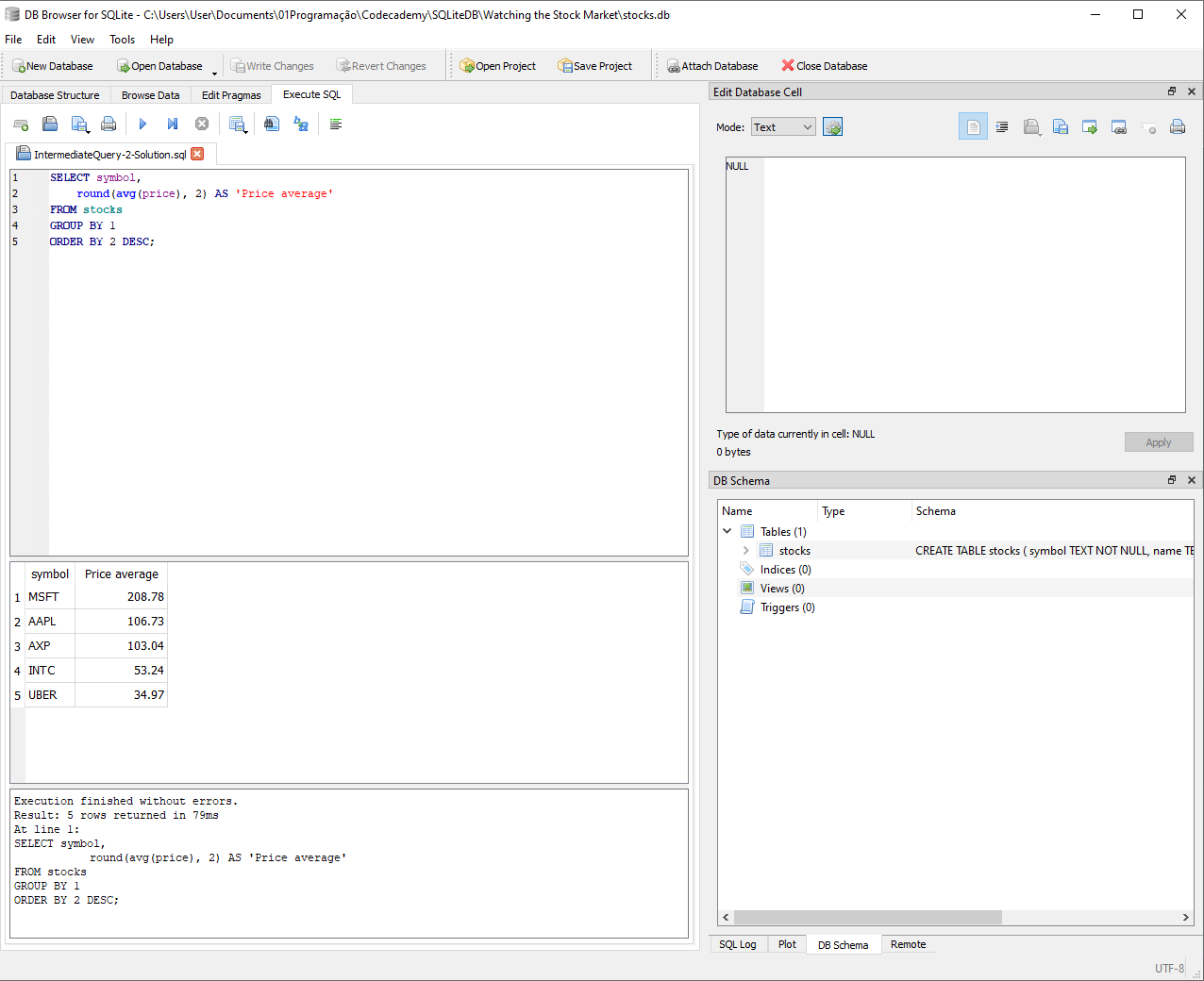Close the IntermediateQuery-2-Solution.sql tab
This screenshot has height=981, width=1204.
click(197, 154)
